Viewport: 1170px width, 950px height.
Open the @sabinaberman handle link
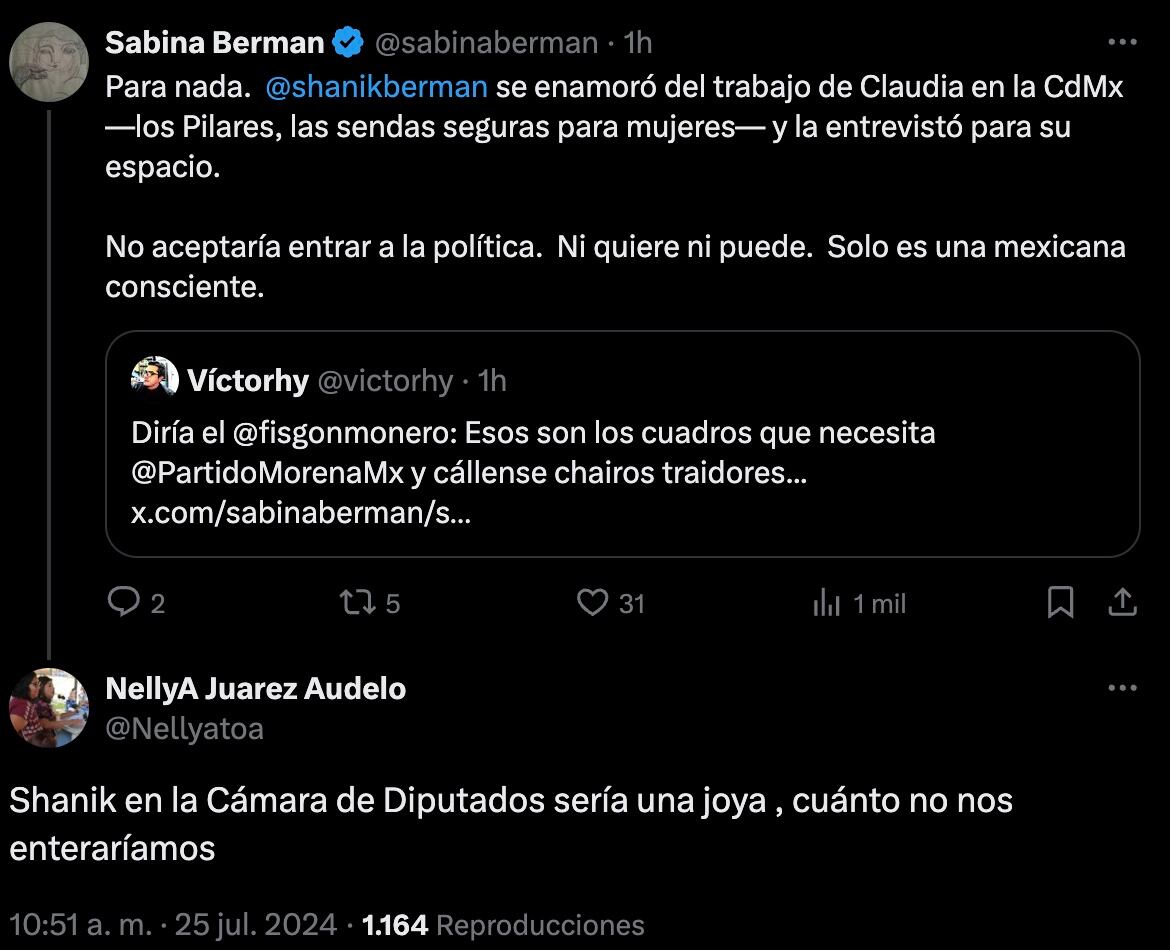486,43
